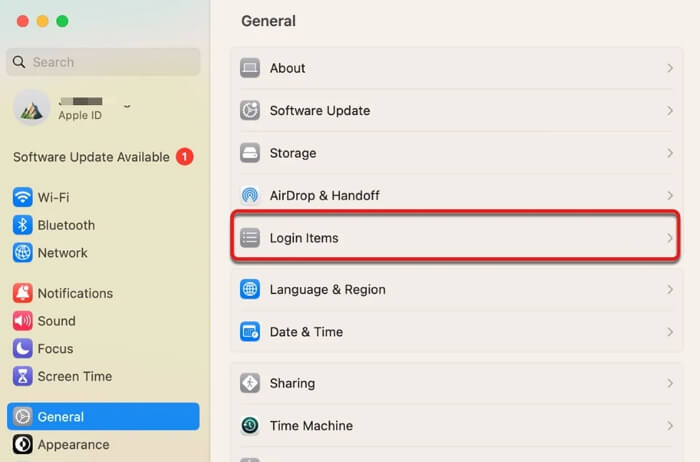This screenshot has height=462, width=700.
Task: Click the General gear icon in sidebar
Action: [22, 416]
